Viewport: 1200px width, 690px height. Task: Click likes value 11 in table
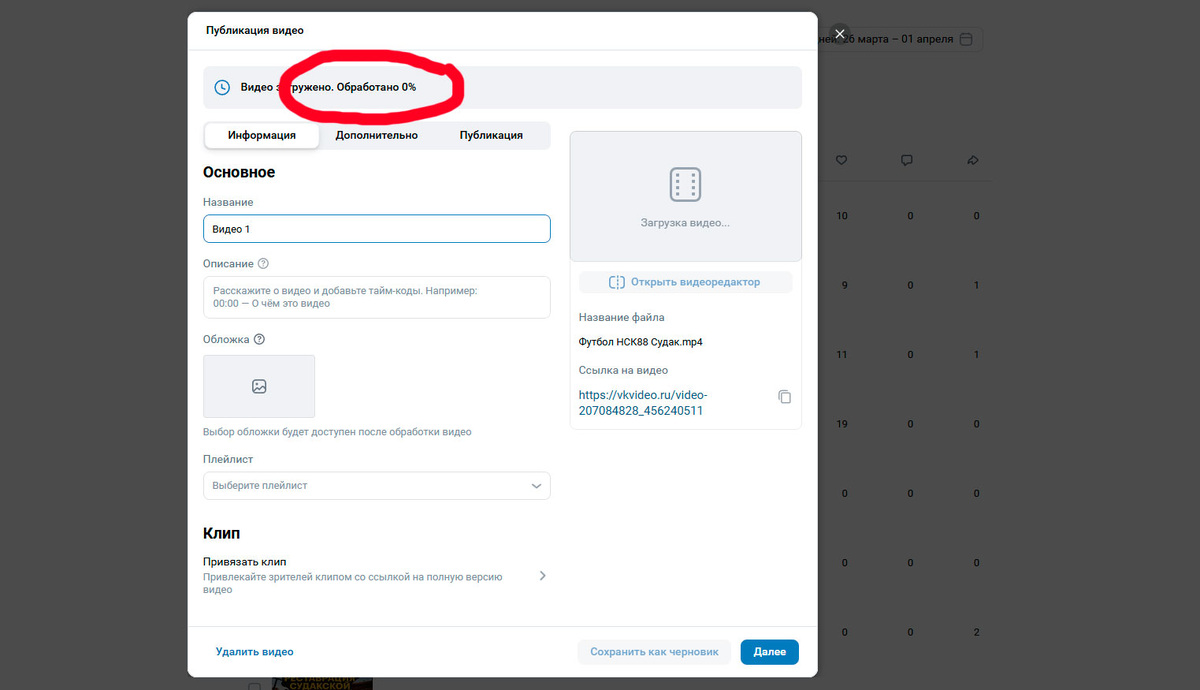tap(842, 355)
